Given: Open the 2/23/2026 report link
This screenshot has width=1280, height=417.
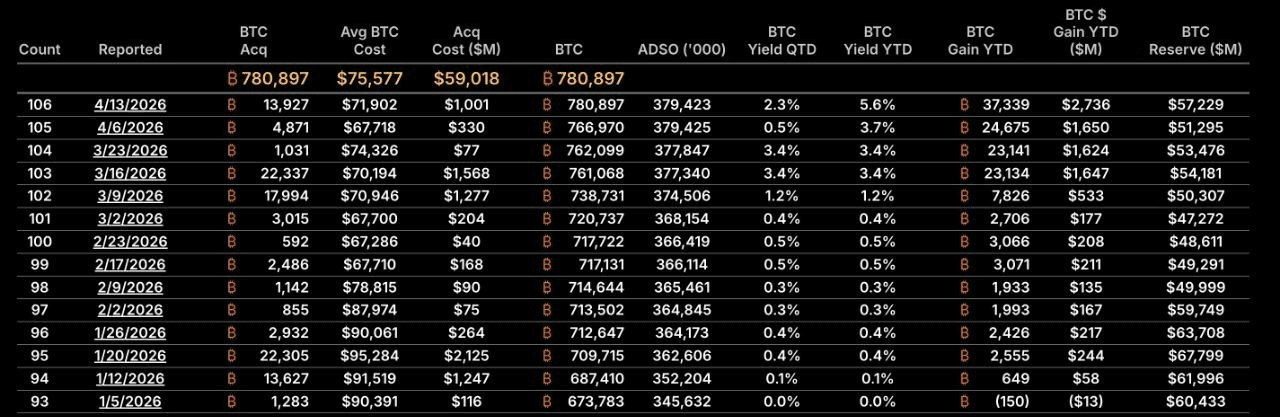Looking at the screenshot, I should point(130,266).
